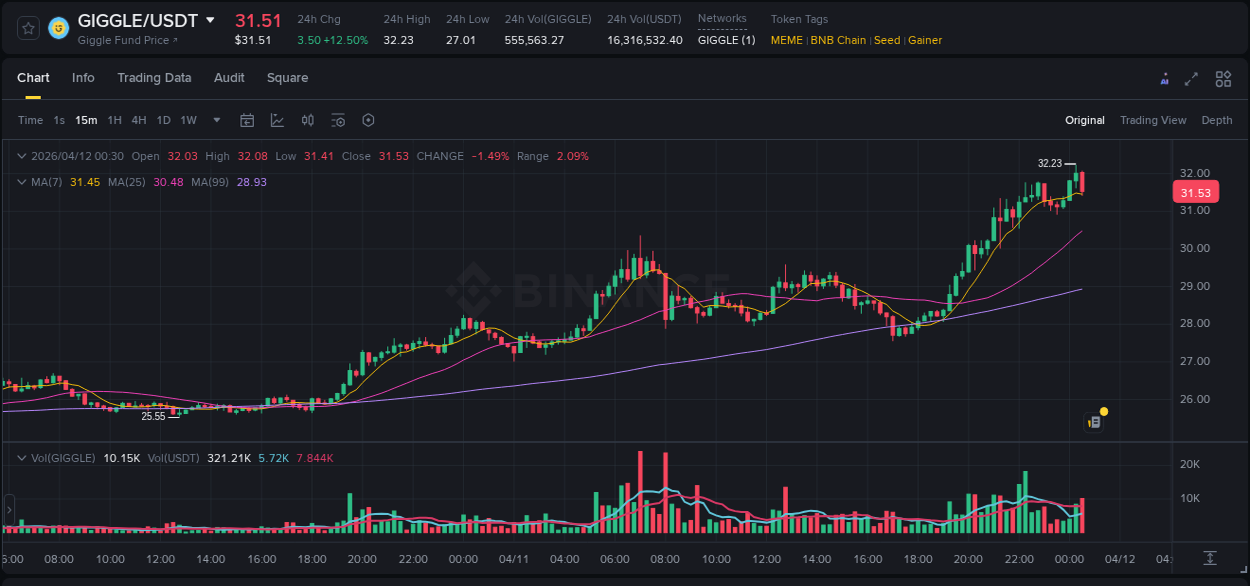Open the GIGGLE/USDT pair selector dropdown
The image size is (1250, 586).
point(209,19)
